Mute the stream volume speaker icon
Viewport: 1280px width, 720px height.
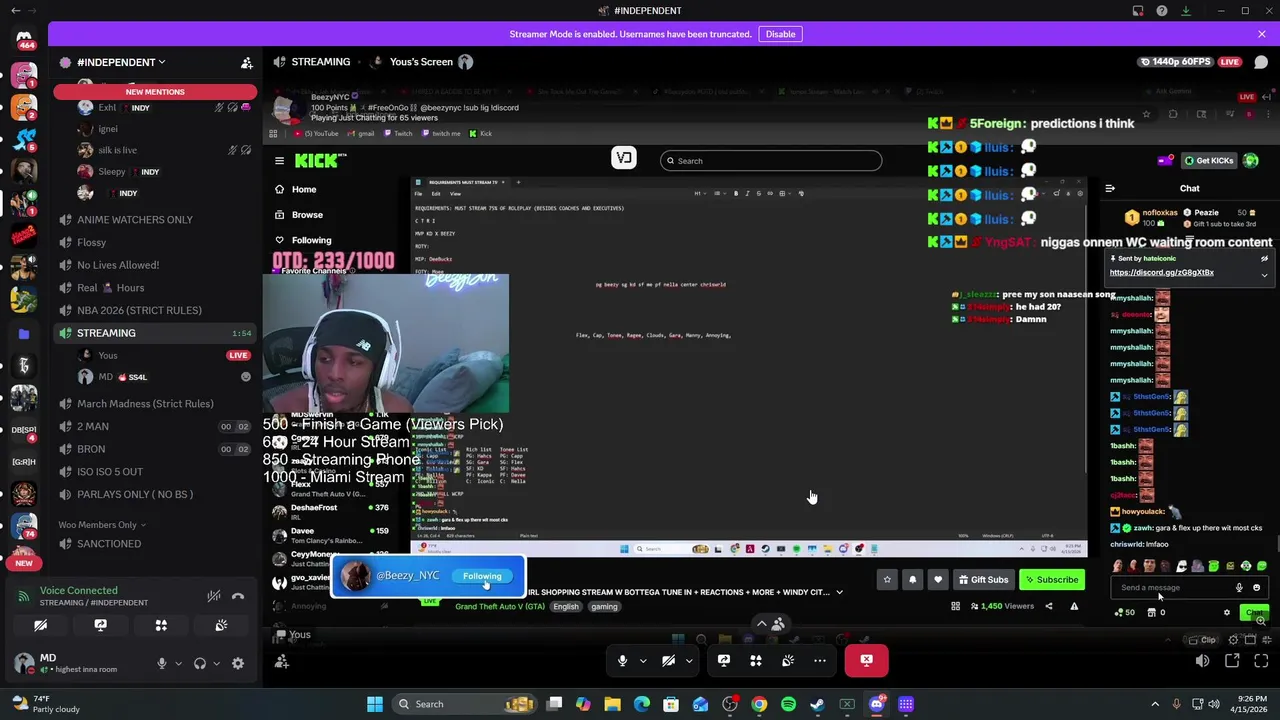[1202, 661]
